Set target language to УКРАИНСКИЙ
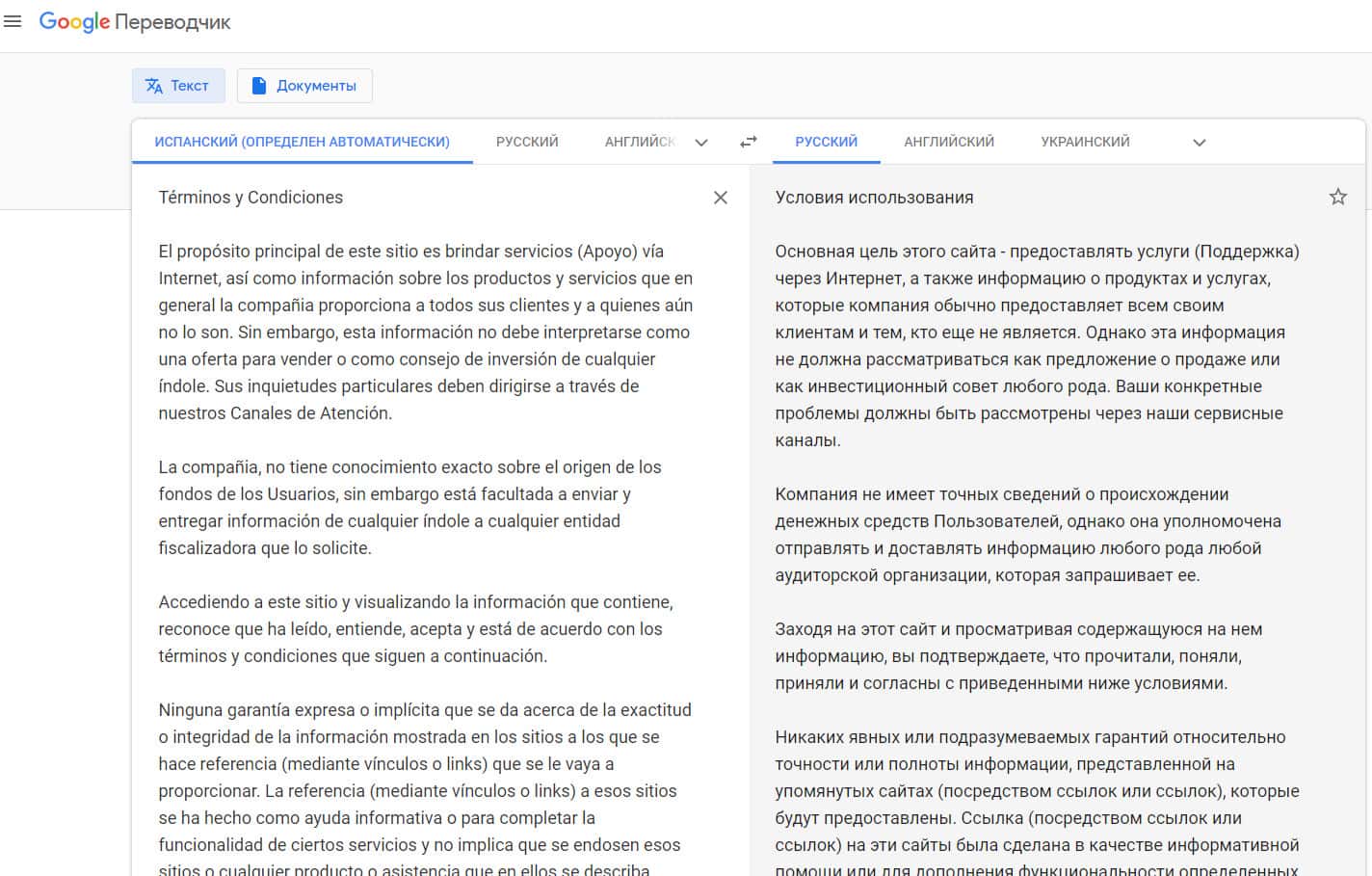This screenshot has height=876, width=1372. coord(1085,142)
